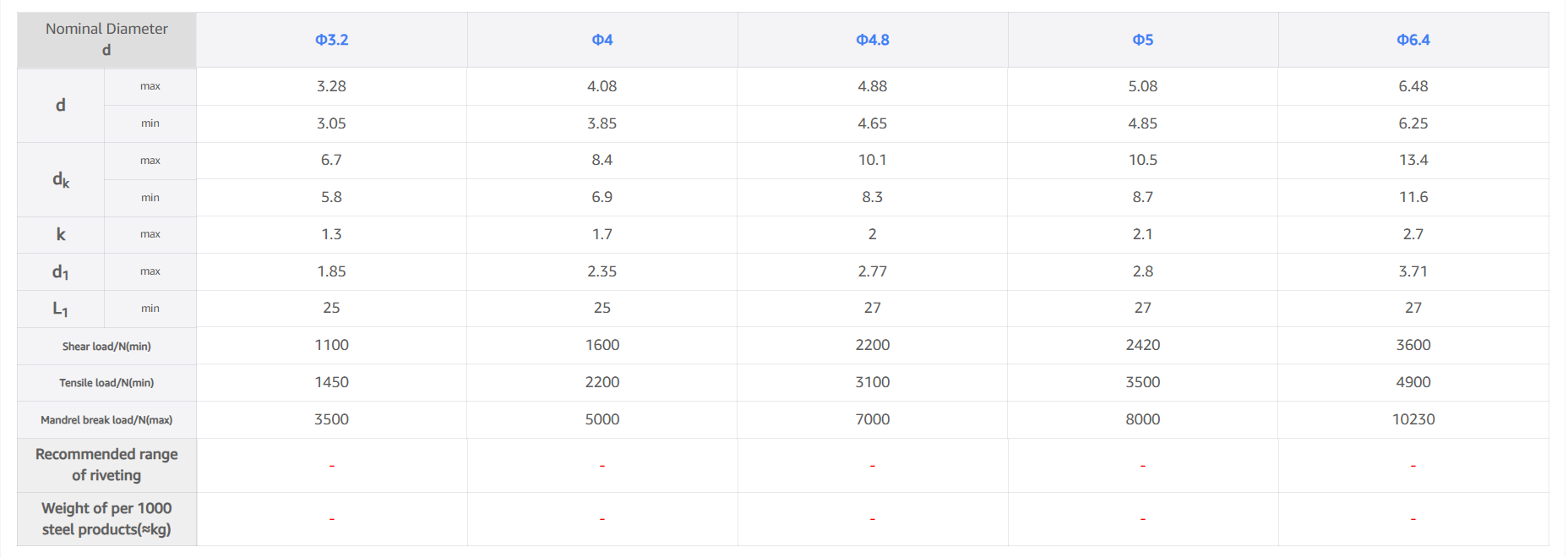The width and height of the screenshot is (1568, 558).
Task: Select the Weight of per 1000 steel products label
Action: click(106, 519)
